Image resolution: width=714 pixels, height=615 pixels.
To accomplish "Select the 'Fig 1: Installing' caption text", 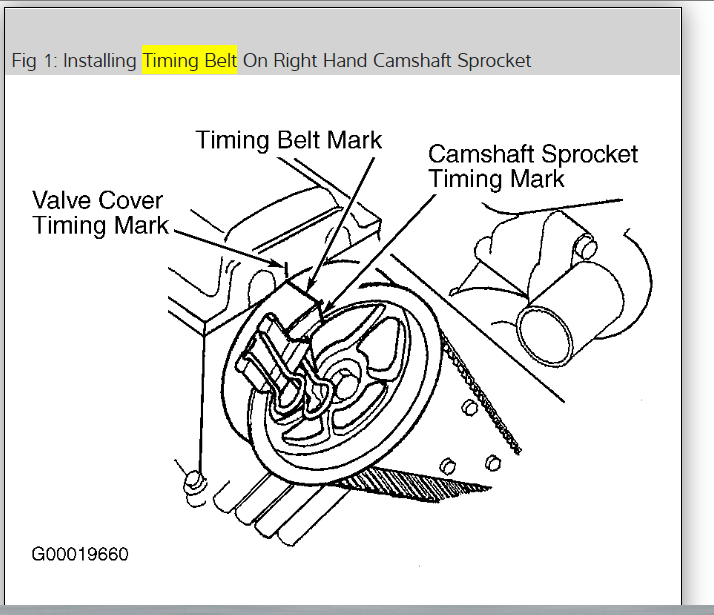I will [x=74, y=61].
